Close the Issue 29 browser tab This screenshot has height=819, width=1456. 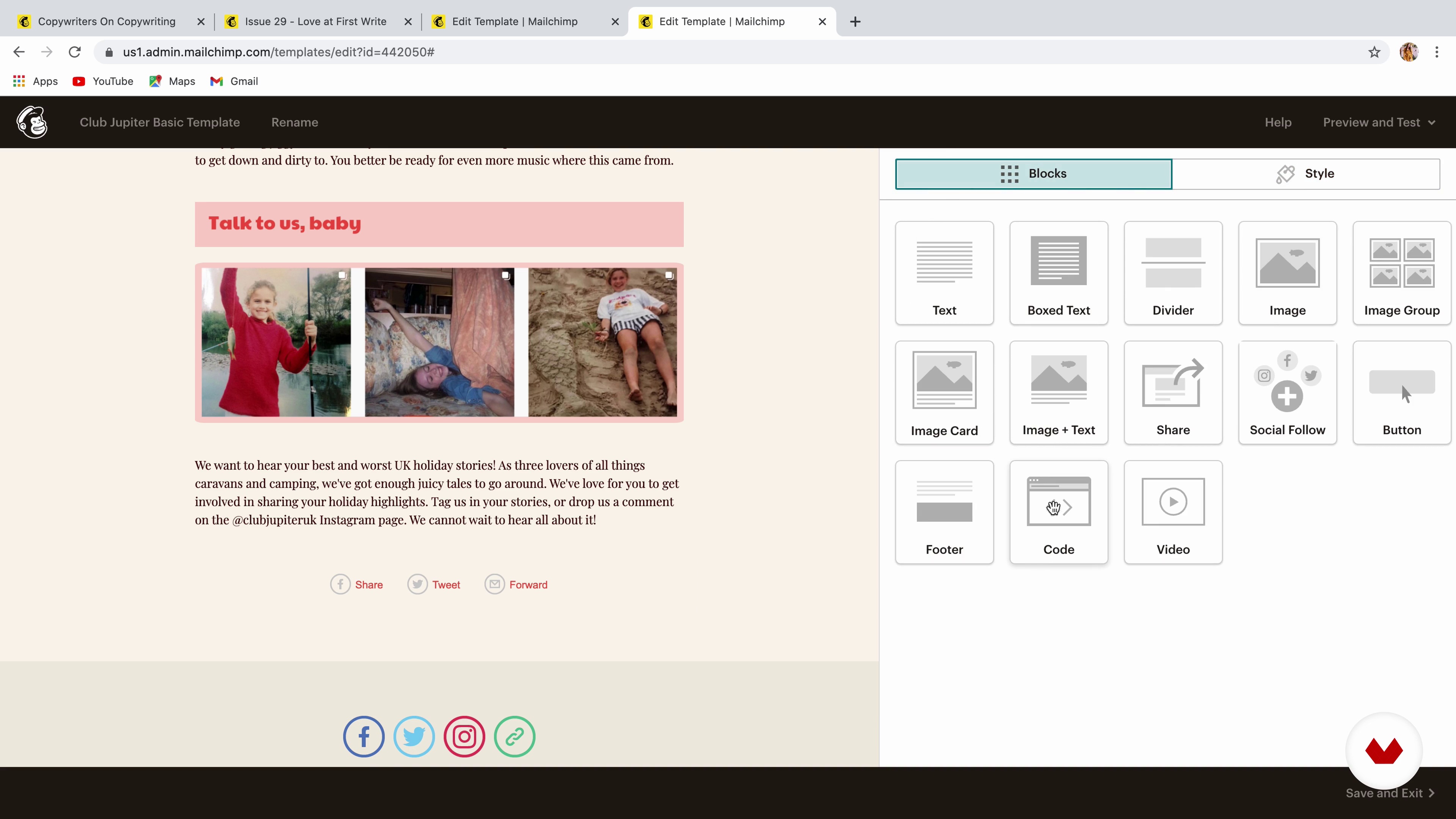pos(408,22)
